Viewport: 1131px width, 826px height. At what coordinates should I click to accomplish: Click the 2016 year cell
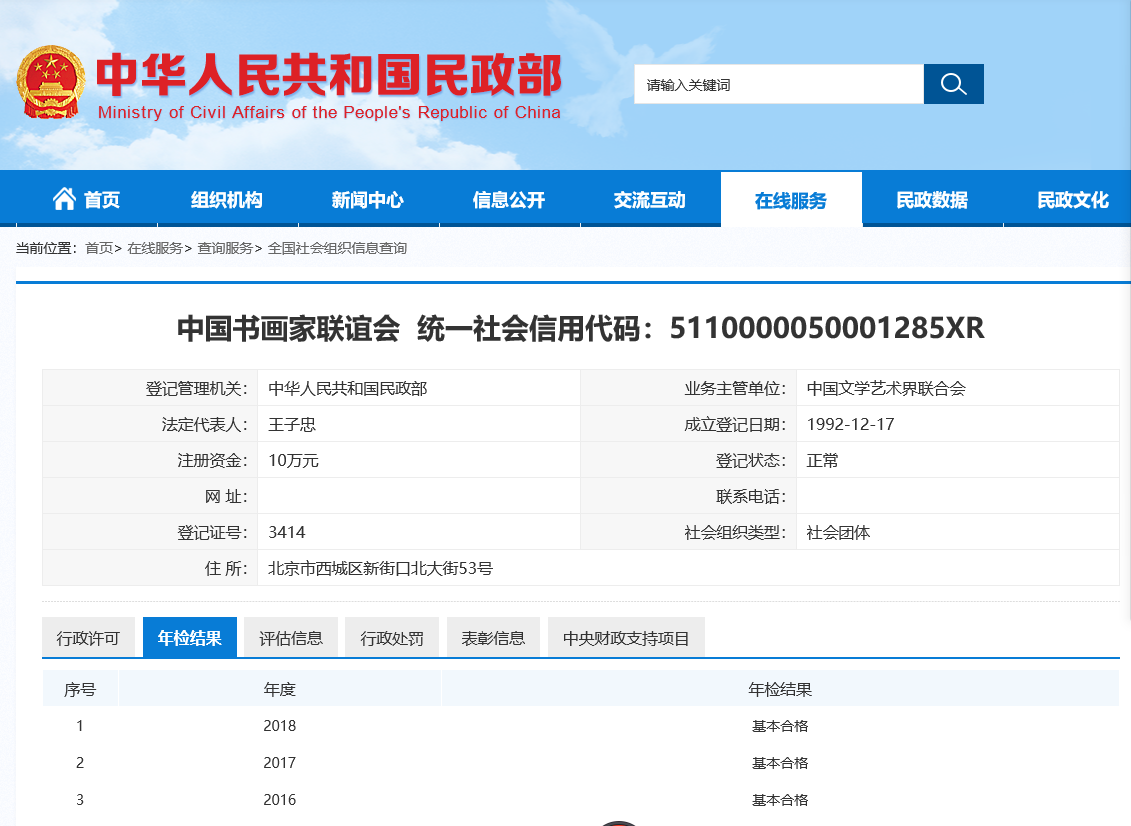[280, 799]
